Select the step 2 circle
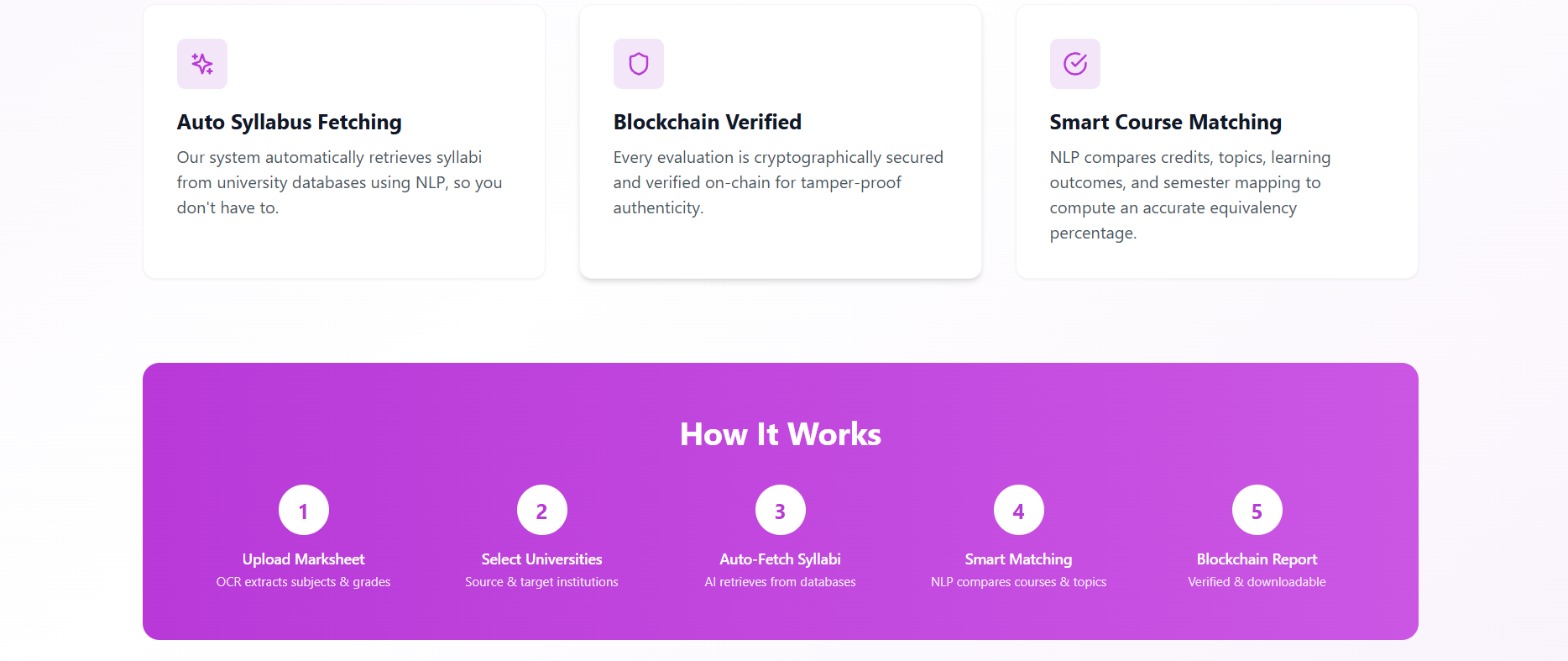 542,510
